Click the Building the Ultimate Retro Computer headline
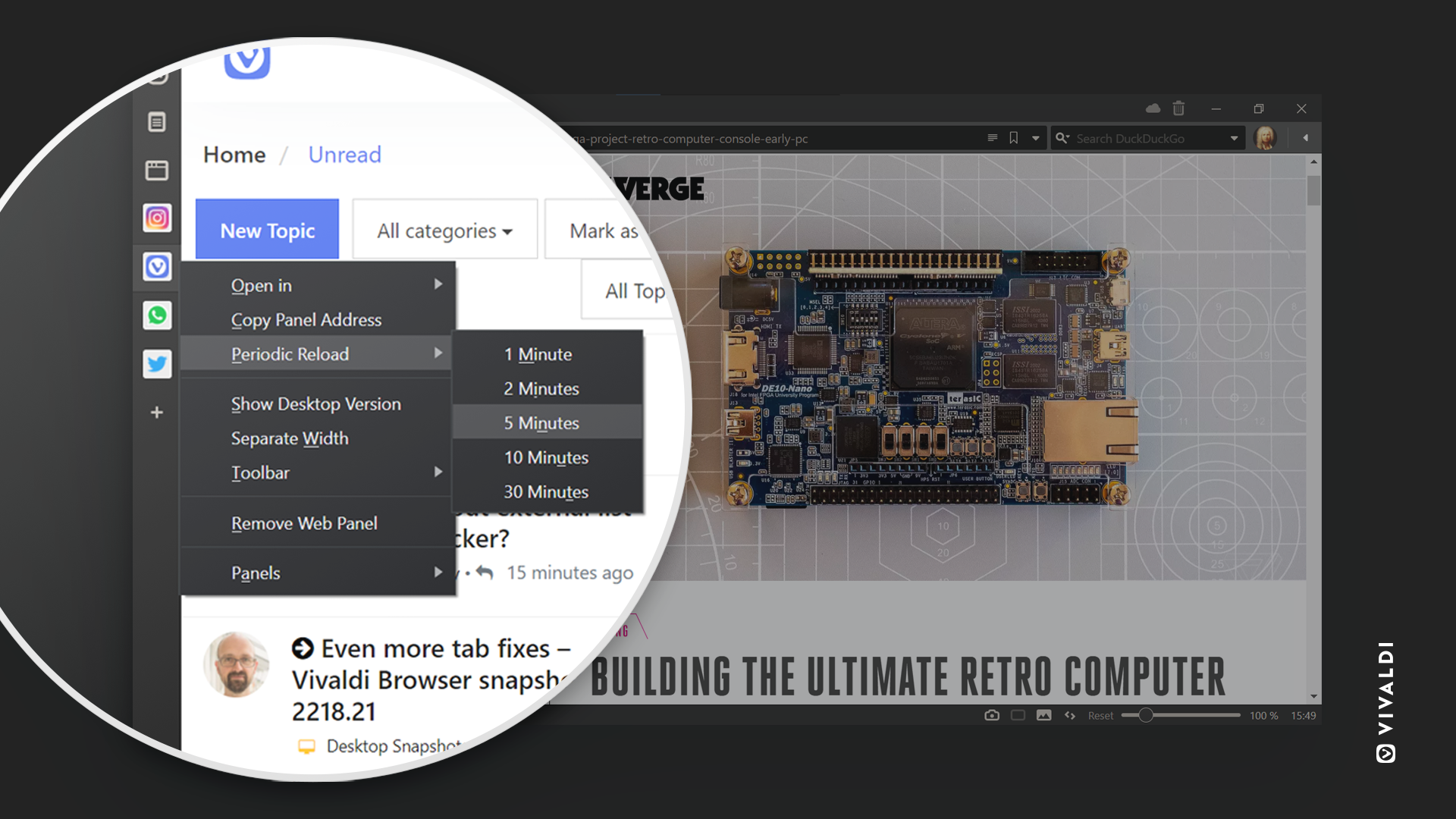1456x819 pixels. (908, 676)
